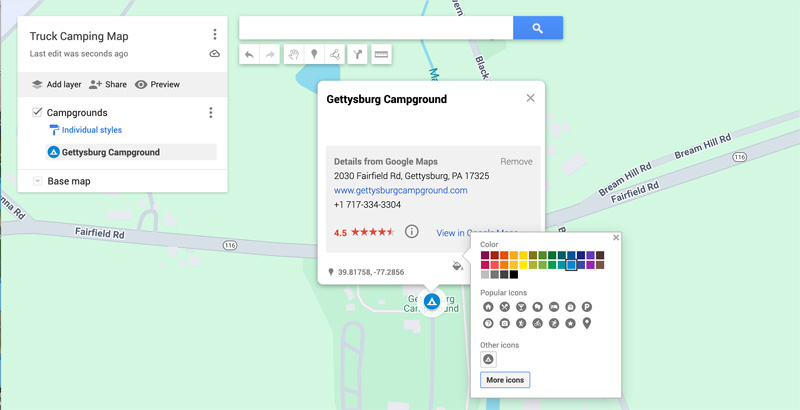This screenshot has height=410, width=800.
Task: Close the Gettysburg Campground info card
Action: pos(531,98)
